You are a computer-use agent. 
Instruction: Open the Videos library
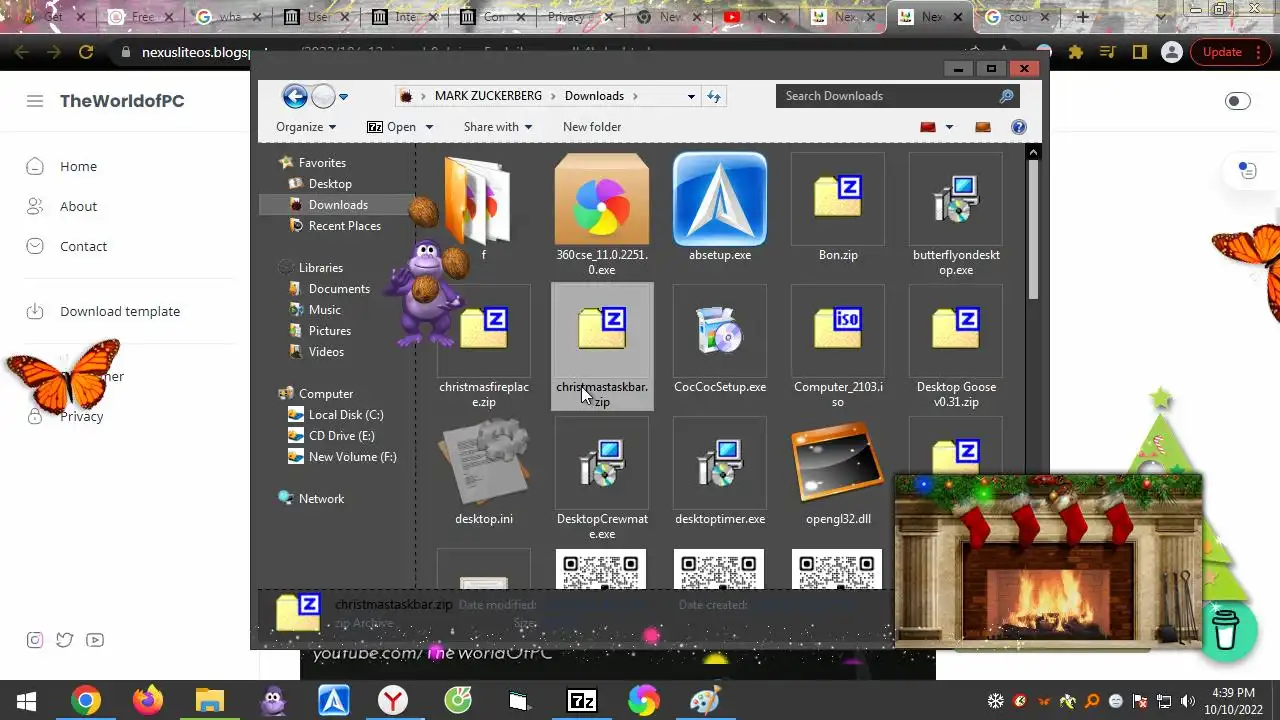pos(326,352)
